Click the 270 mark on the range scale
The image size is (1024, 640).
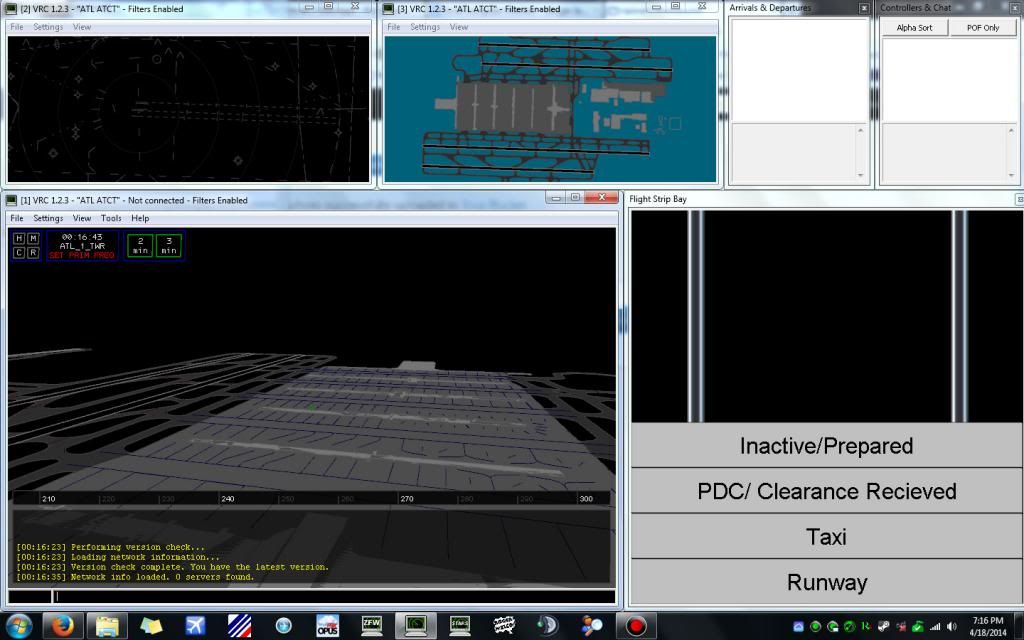coord(405,499)
